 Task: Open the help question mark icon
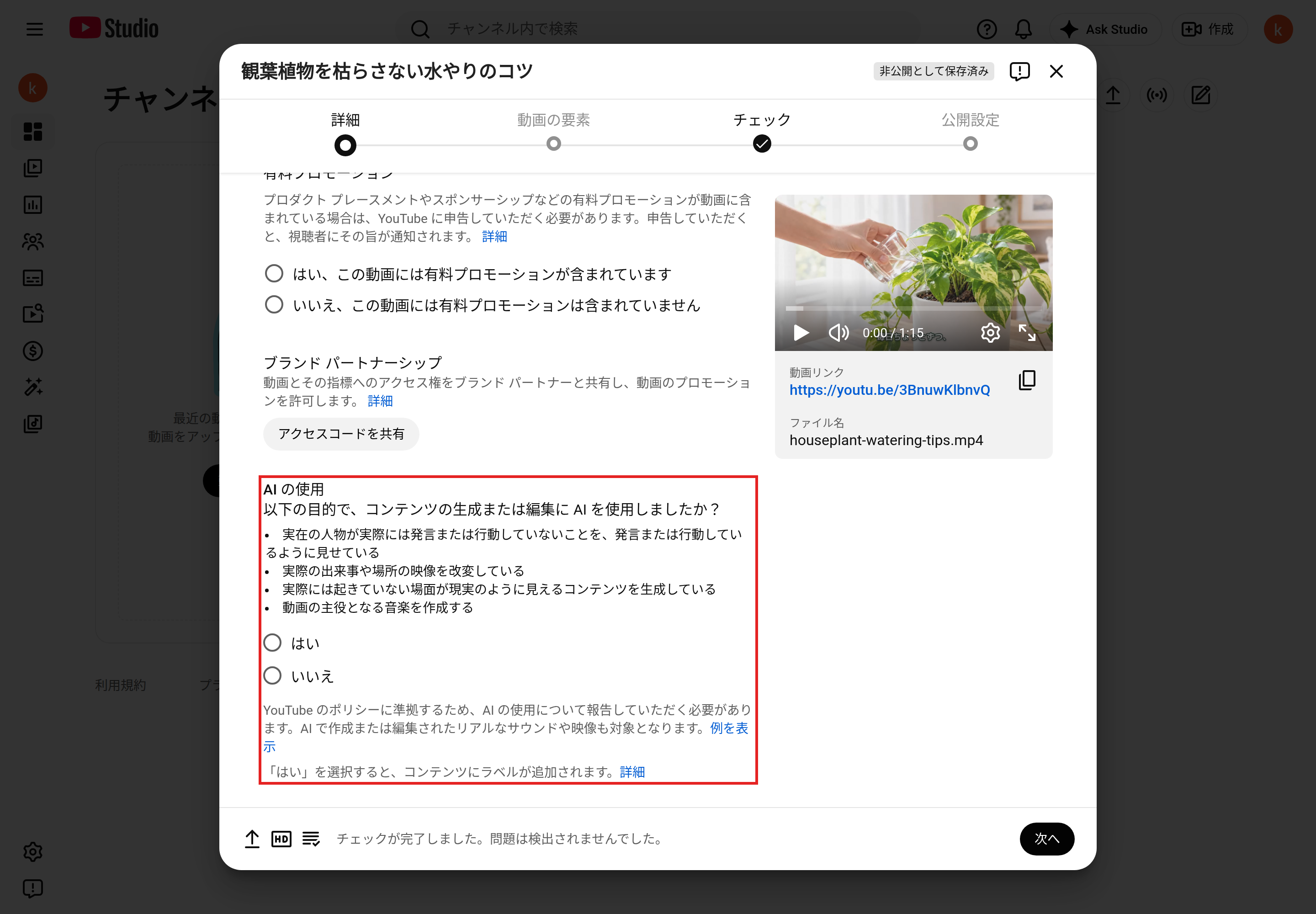click(986, 29)
